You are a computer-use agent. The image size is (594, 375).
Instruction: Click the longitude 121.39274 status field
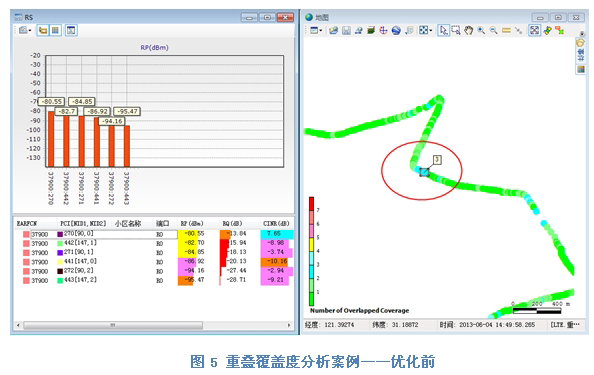coord(330,325)
